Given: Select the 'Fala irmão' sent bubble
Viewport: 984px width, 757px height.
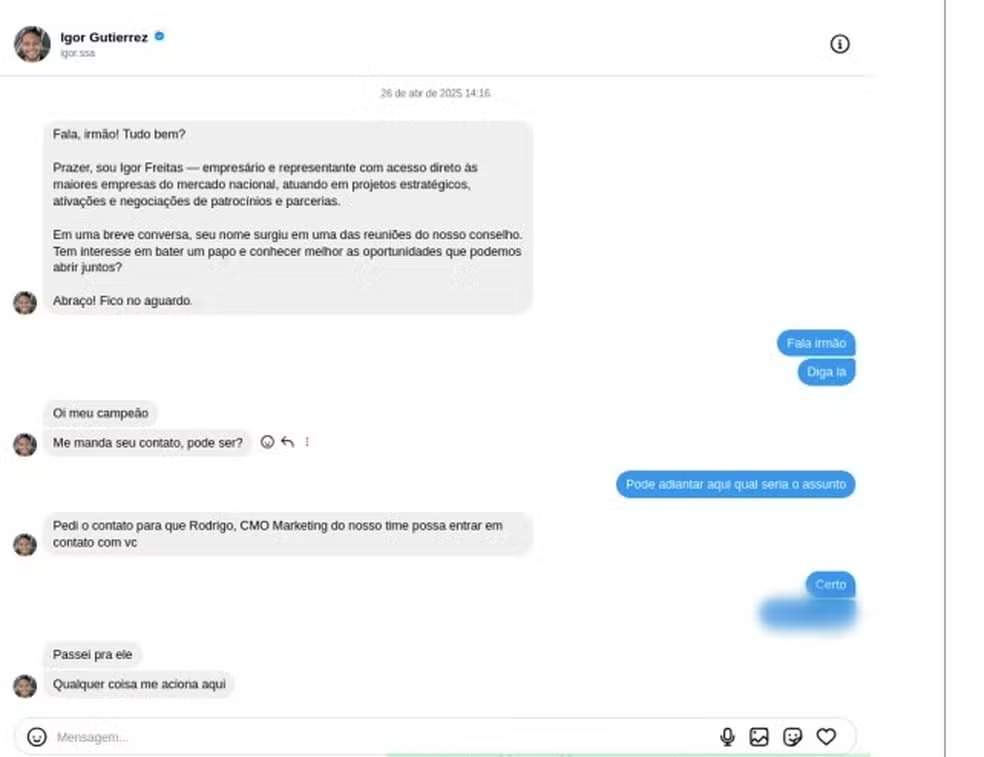Looking at the screenshot, I should (x=816, y=343).
